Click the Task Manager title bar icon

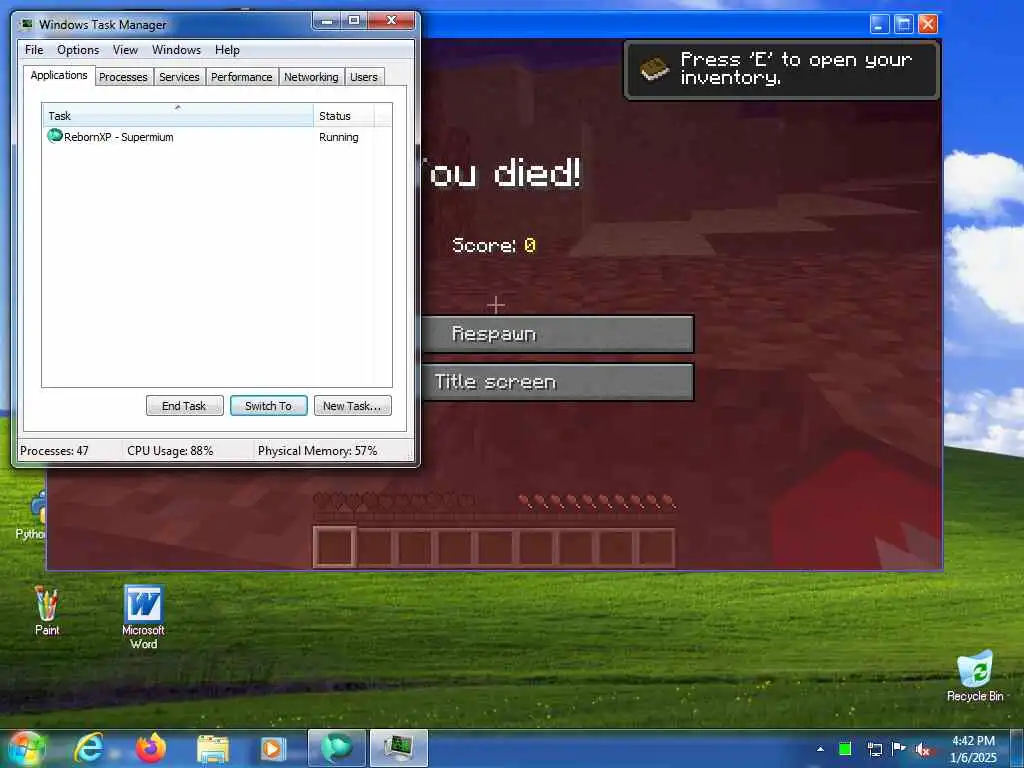(x=27, y=24)
